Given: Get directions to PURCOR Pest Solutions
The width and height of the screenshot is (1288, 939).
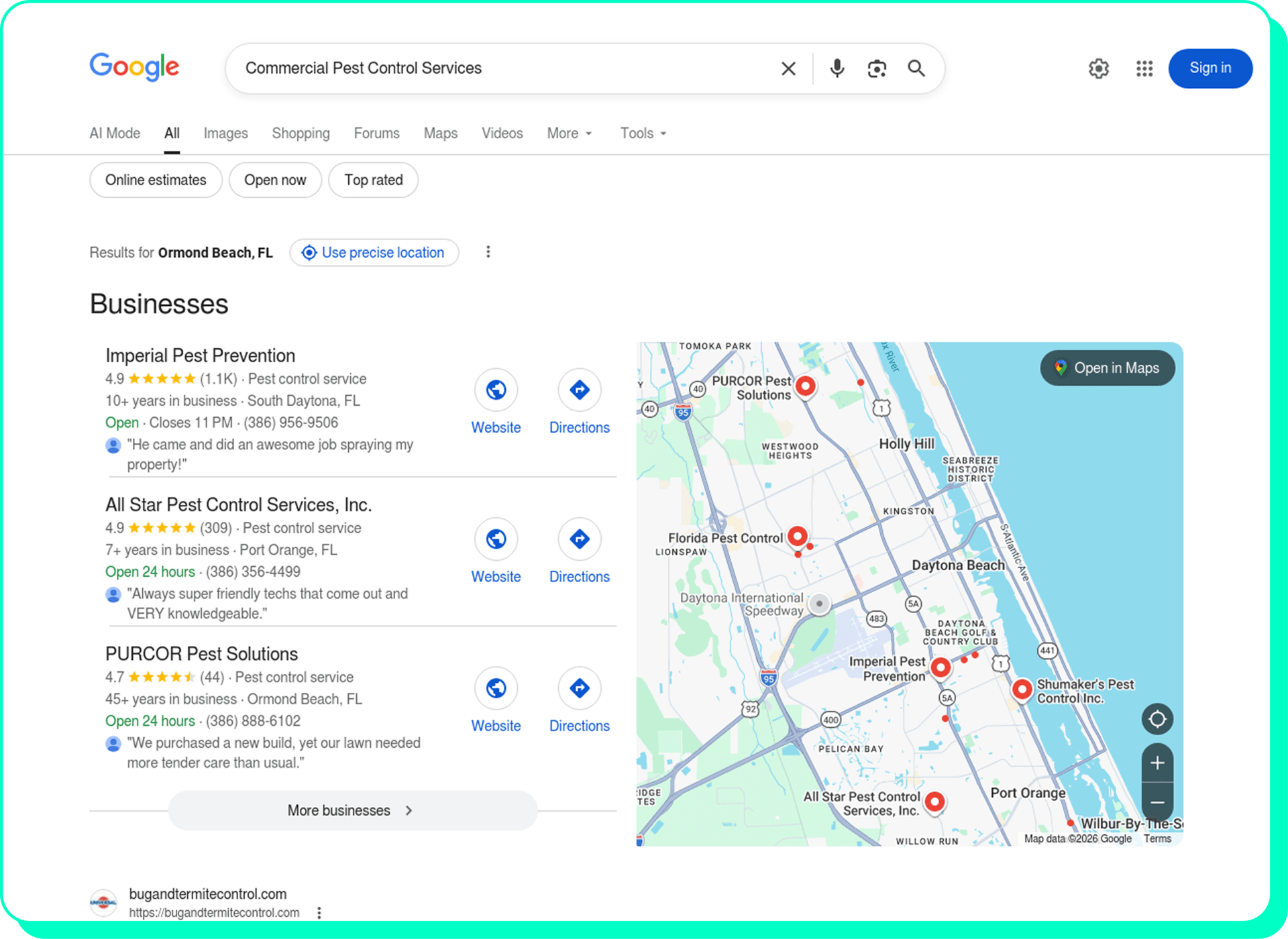Looking at the screenshot, I should (x=580, y=688).
